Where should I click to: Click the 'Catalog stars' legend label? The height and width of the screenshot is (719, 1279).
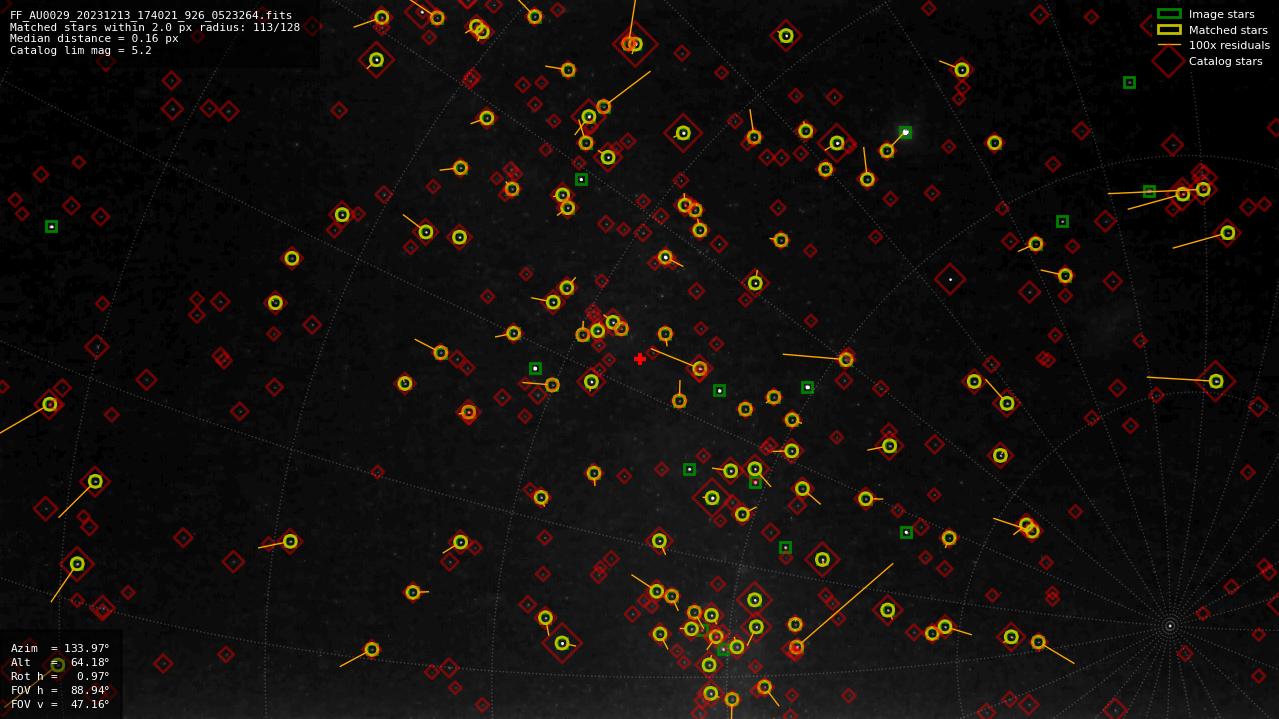coord(1225,61)
